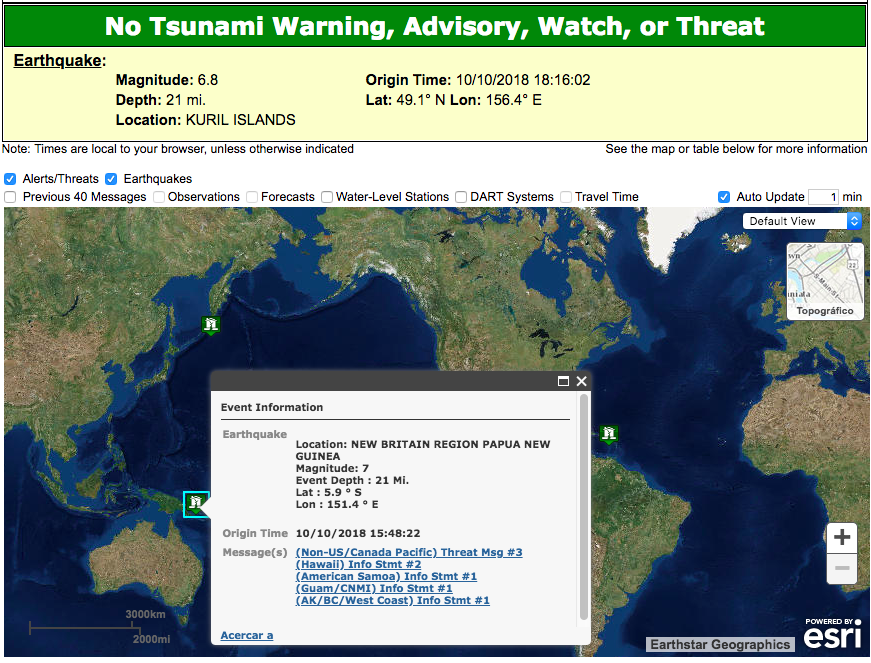Screen dimensions: 871x663
Task: Click the Esri logo
Action: click(x=832, y=635)
